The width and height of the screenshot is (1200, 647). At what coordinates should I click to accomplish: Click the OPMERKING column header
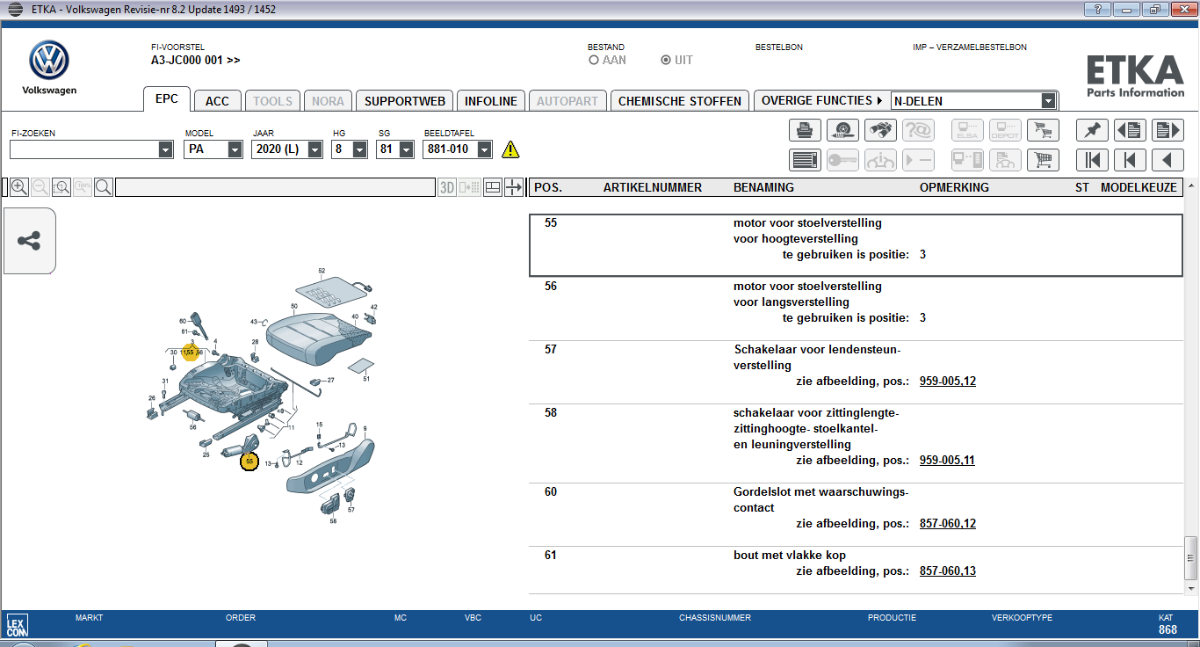click(954, 187)
